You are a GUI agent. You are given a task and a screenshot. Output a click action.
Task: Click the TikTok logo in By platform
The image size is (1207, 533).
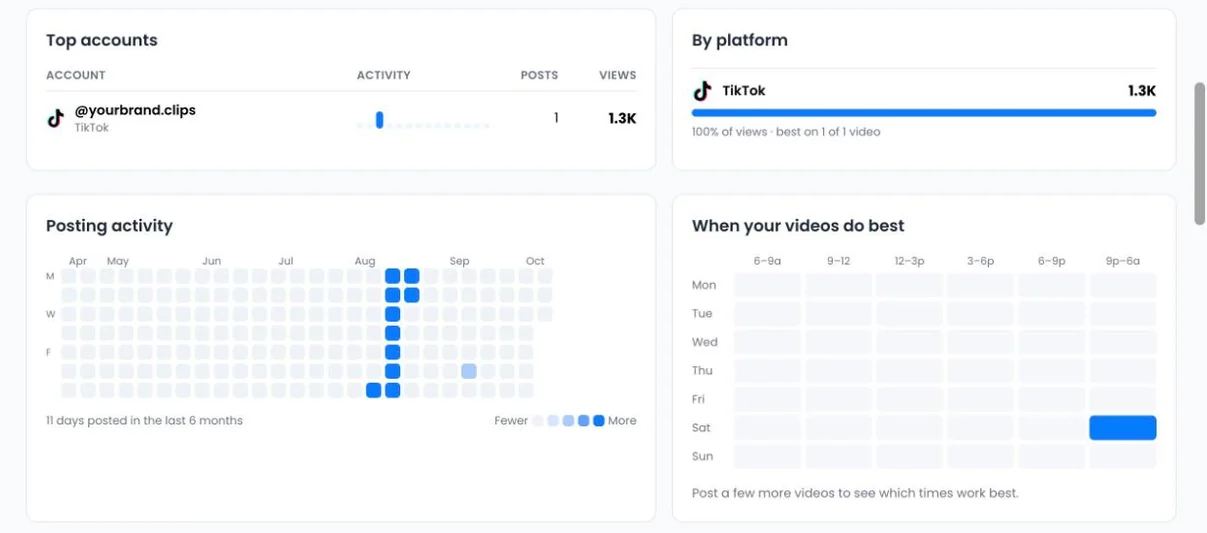click(702, 91)
